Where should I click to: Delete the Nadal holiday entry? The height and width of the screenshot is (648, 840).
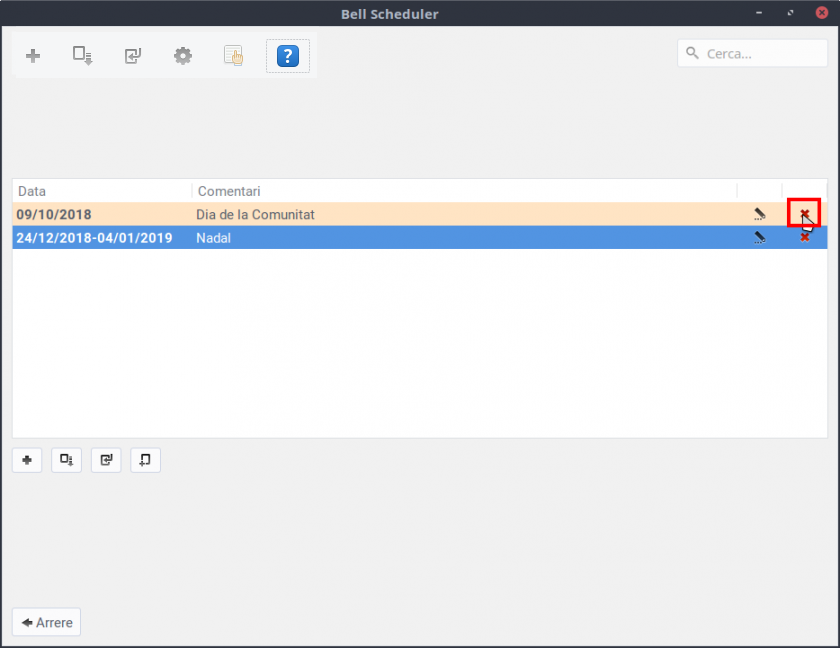pyautogui.click(x=805, y=238)
